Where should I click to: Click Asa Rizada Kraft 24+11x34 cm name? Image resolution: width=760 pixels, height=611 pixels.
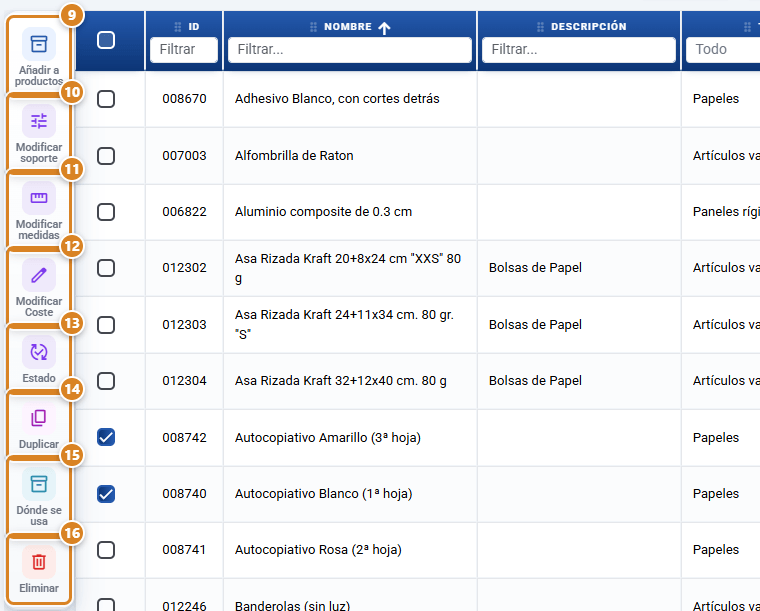click(x=344, y=324)
